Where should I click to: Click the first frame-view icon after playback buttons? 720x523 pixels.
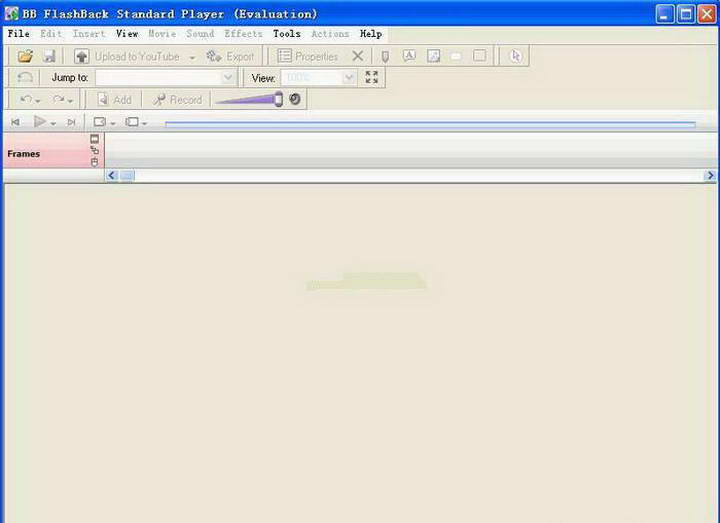[100, 122]
